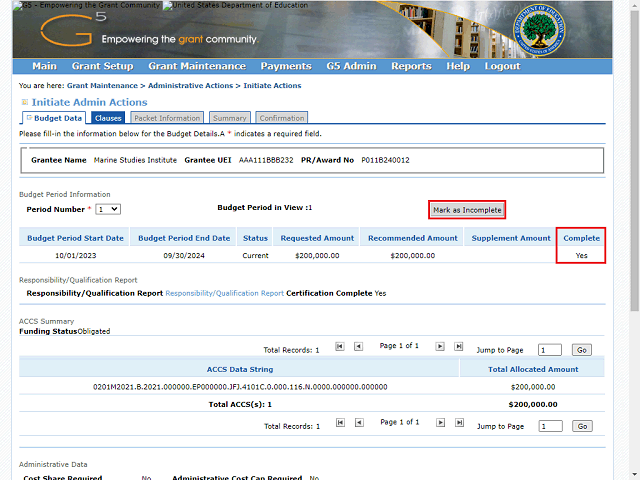640x480 pixels.
Task: Open the Grant Setup menu
Action: pyautogui.click(x=102, y=66)
